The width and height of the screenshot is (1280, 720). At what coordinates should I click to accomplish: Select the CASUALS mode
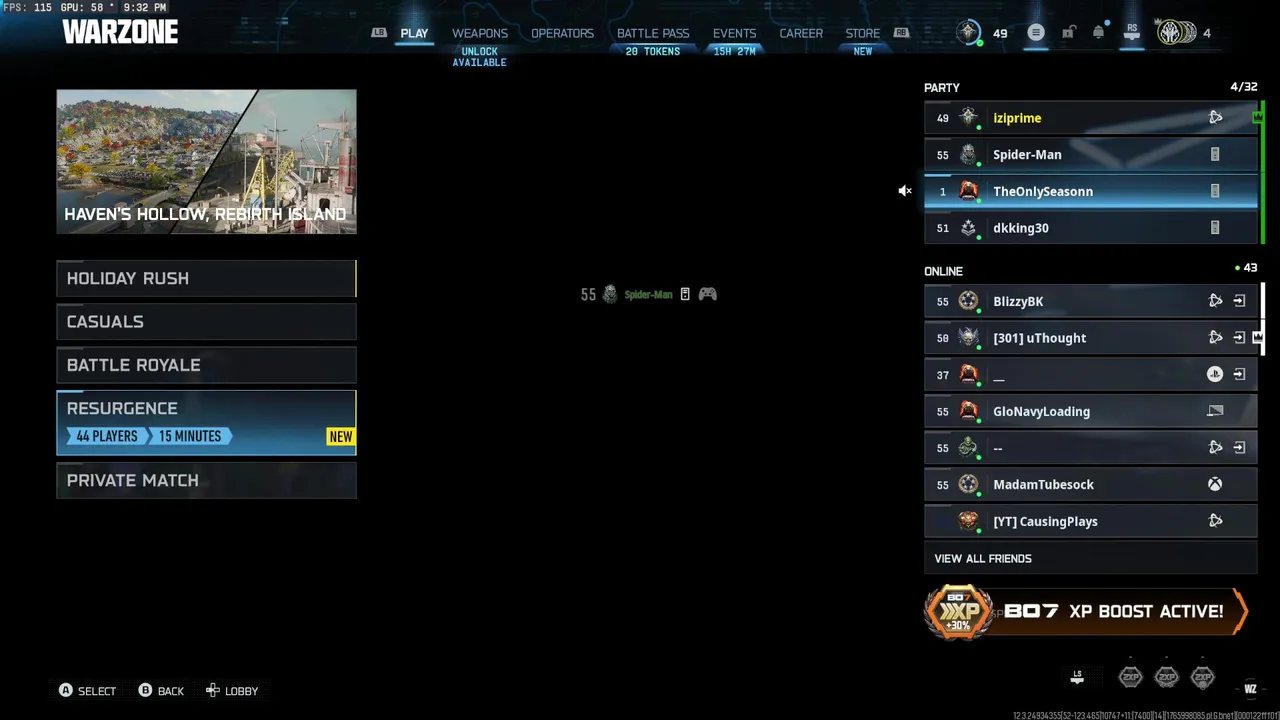coord(206,322)
